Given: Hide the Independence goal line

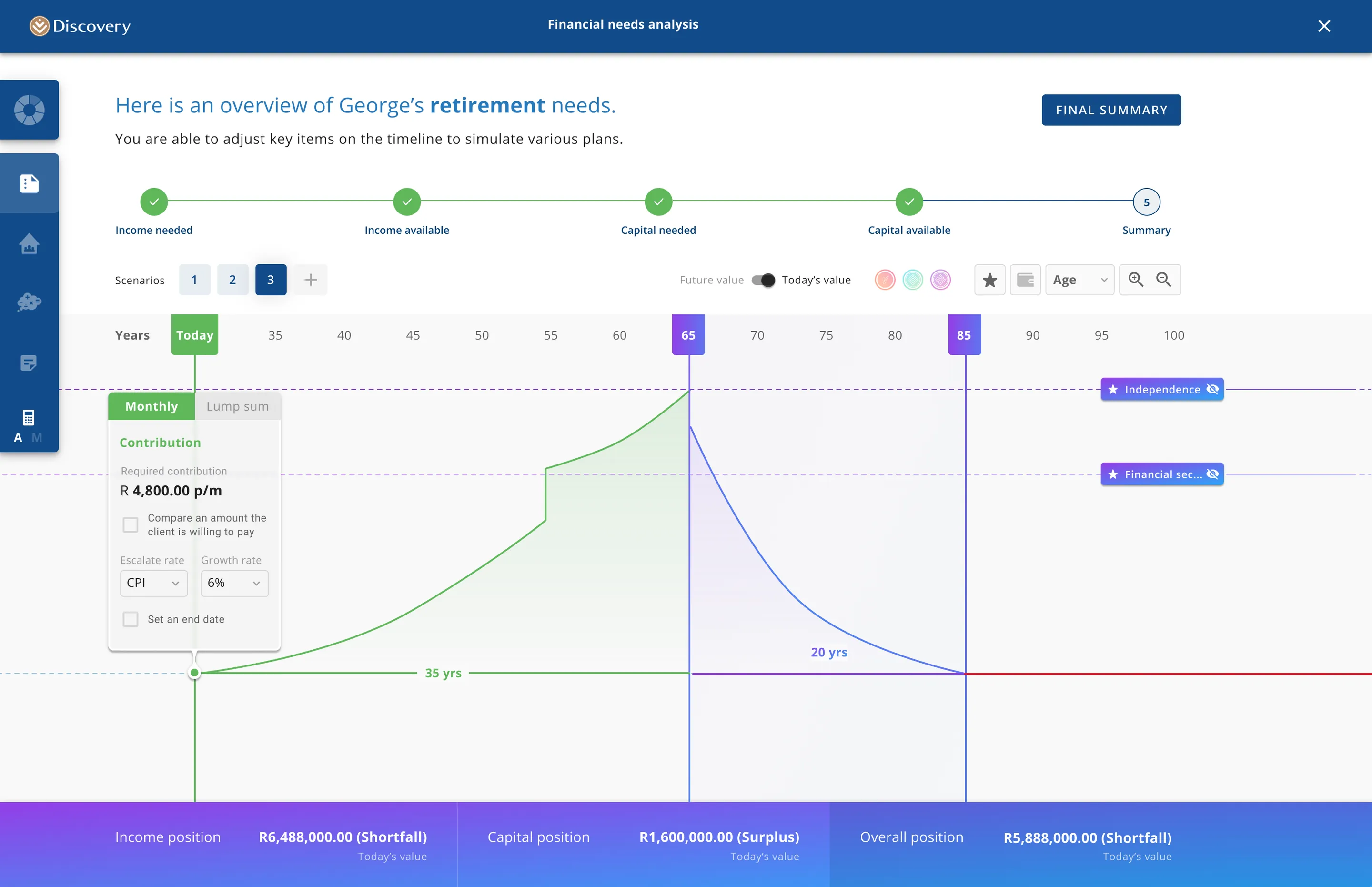Looking at the screenshot, I should [x=1212, y=389].
